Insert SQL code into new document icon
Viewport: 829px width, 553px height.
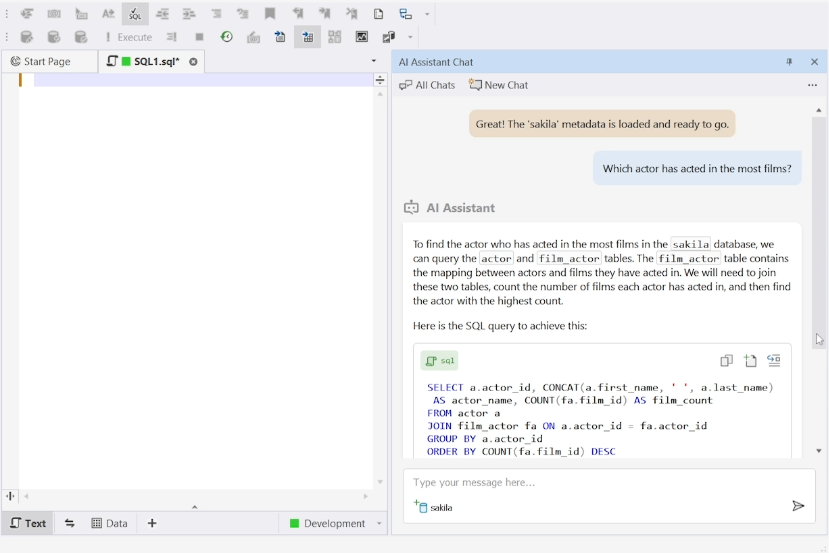pos(750,361)
